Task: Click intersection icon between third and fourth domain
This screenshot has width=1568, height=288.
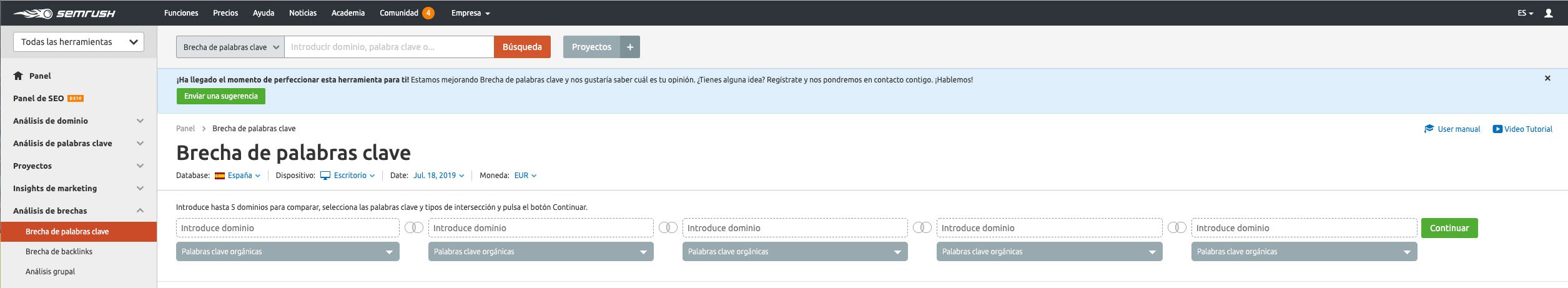Action: 922,227
